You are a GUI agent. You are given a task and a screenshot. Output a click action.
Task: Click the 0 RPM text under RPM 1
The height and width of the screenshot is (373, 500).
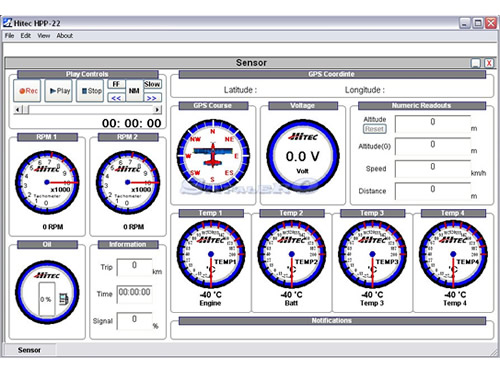53,227
